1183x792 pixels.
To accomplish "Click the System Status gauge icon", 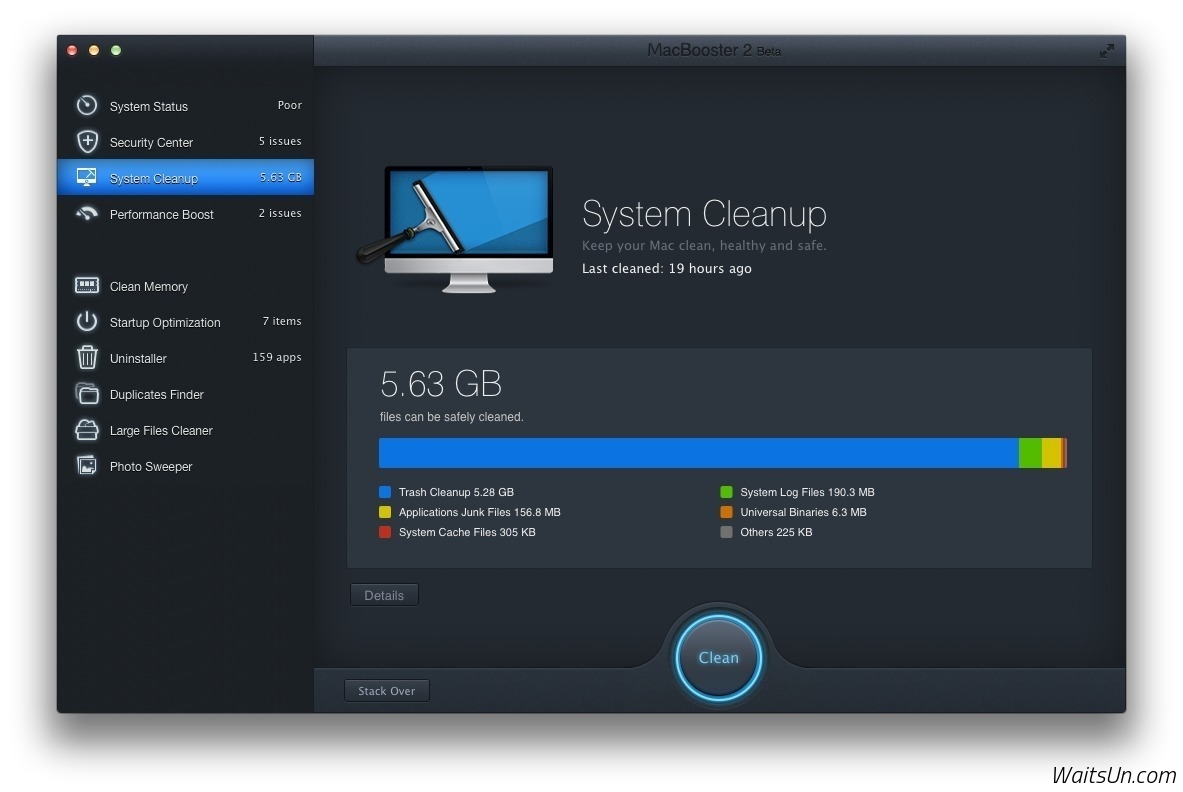I will (87, 105).
